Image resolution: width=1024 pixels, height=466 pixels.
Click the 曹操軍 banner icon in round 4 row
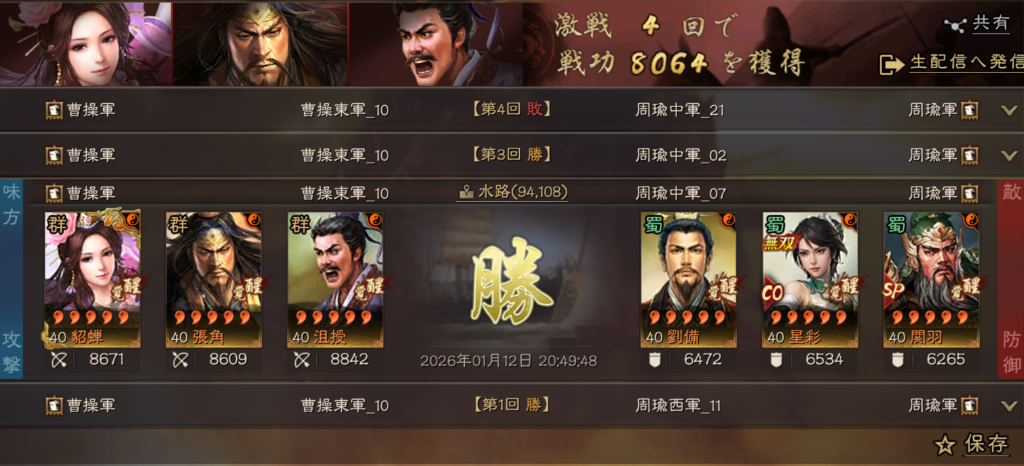coord(54,110)
